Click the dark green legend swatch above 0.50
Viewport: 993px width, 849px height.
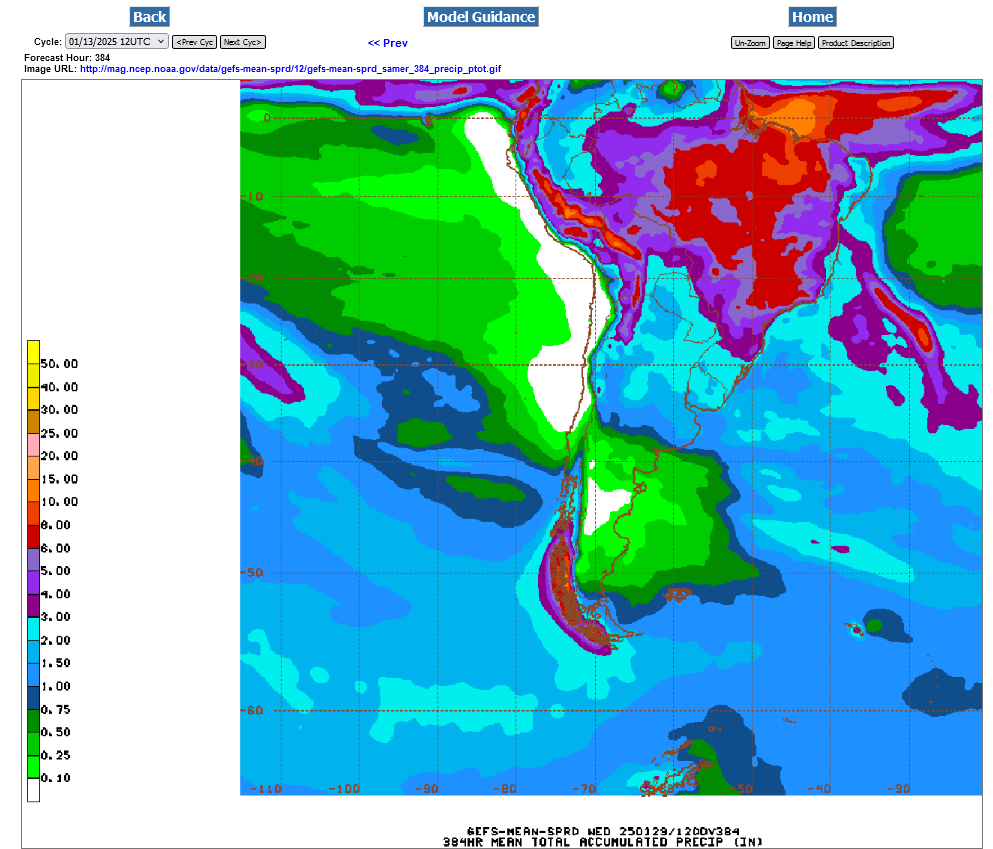33,720
